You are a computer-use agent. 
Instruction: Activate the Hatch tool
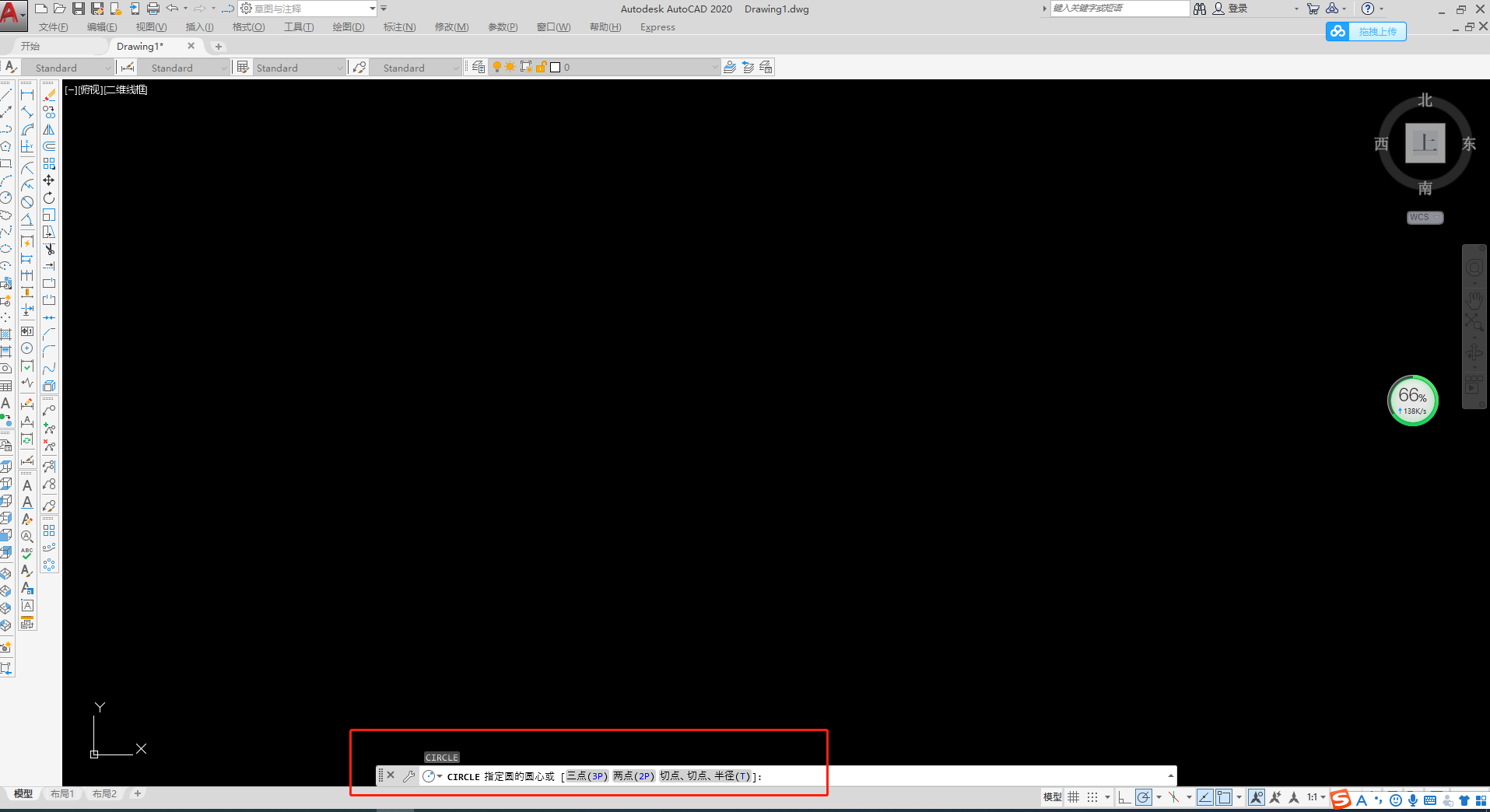tap(6, 334)
